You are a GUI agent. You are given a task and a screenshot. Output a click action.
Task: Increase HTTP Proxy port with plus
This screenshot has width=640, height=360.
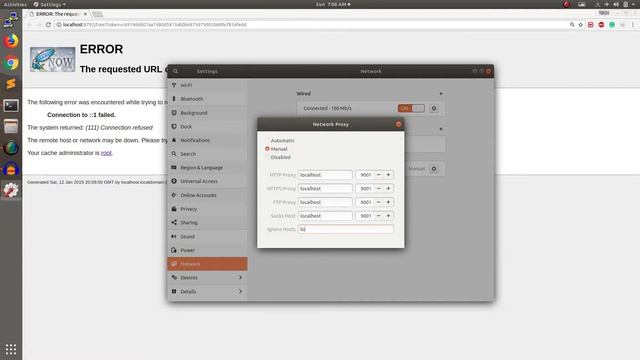pyautogui.click(x=389, y=175)
